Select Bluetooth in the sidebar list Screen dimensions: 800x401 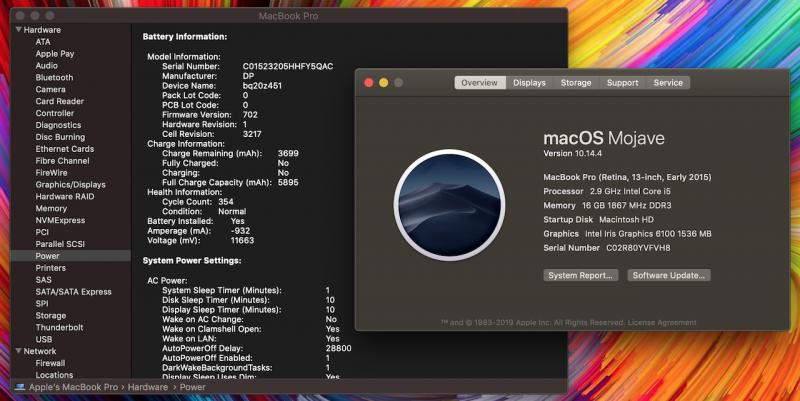pos(54,77)
